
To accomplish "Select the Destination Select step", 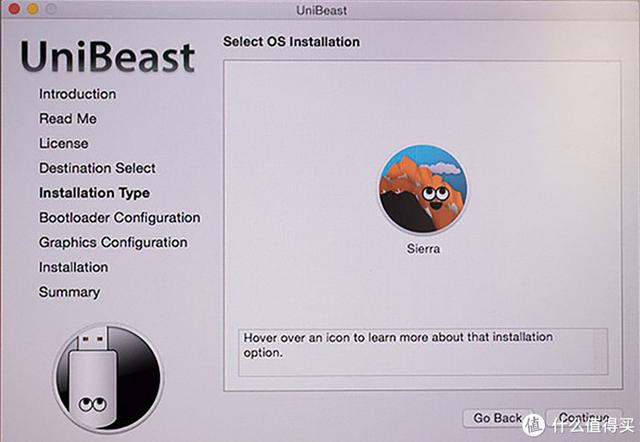I will [97, 168].
